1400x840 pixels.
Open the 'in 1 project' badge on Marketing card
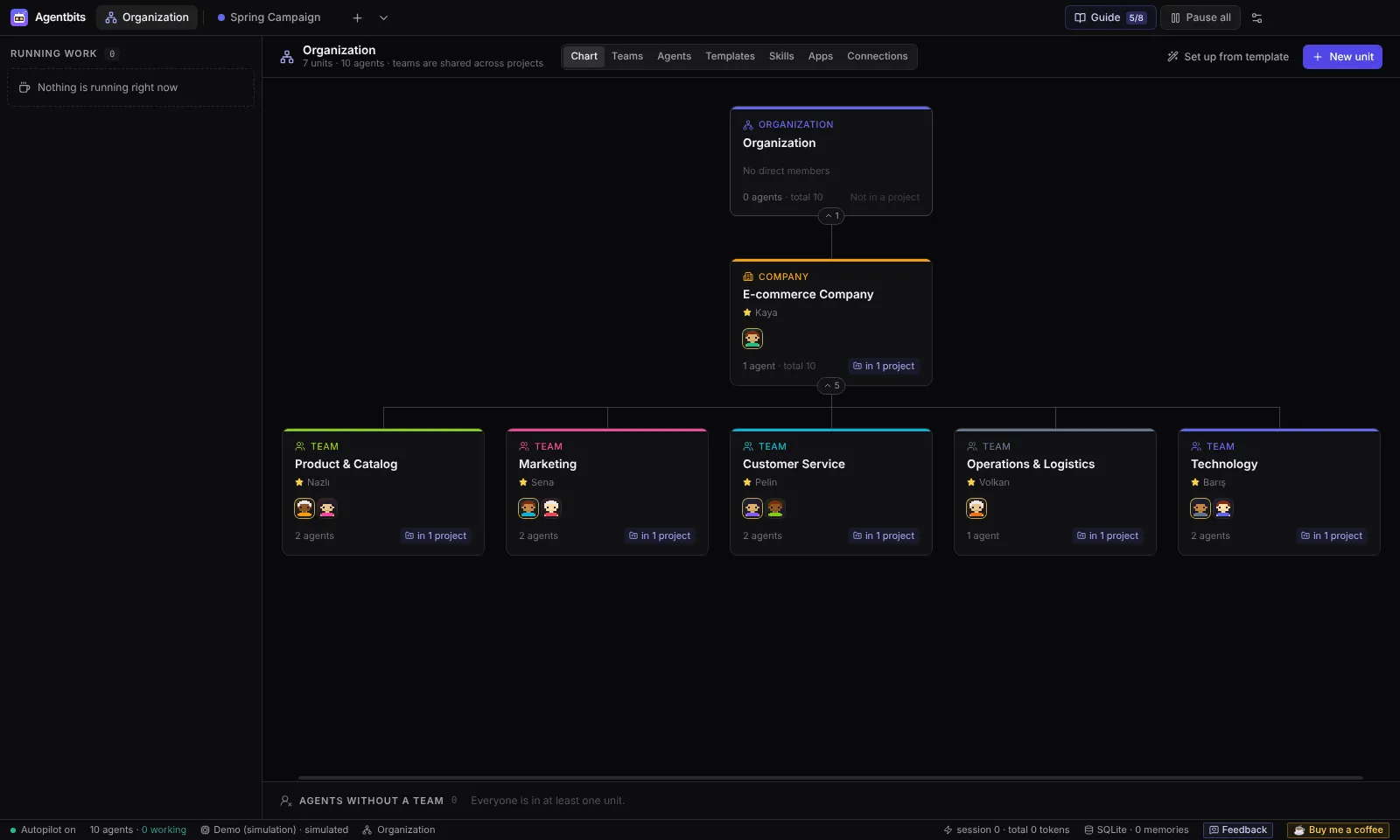coord(660,535)
